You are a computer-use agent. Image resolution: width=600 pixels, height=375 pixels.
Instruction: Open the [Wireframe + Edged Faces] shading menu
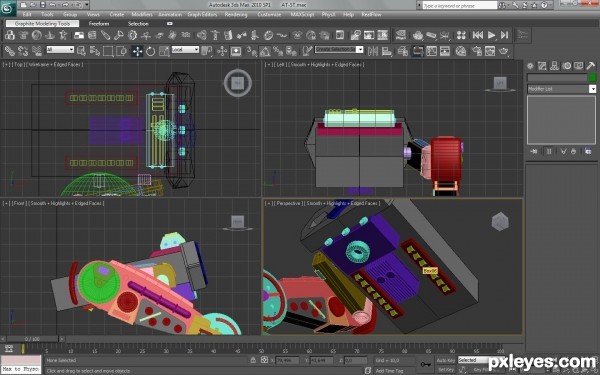[x=54, y=65]
